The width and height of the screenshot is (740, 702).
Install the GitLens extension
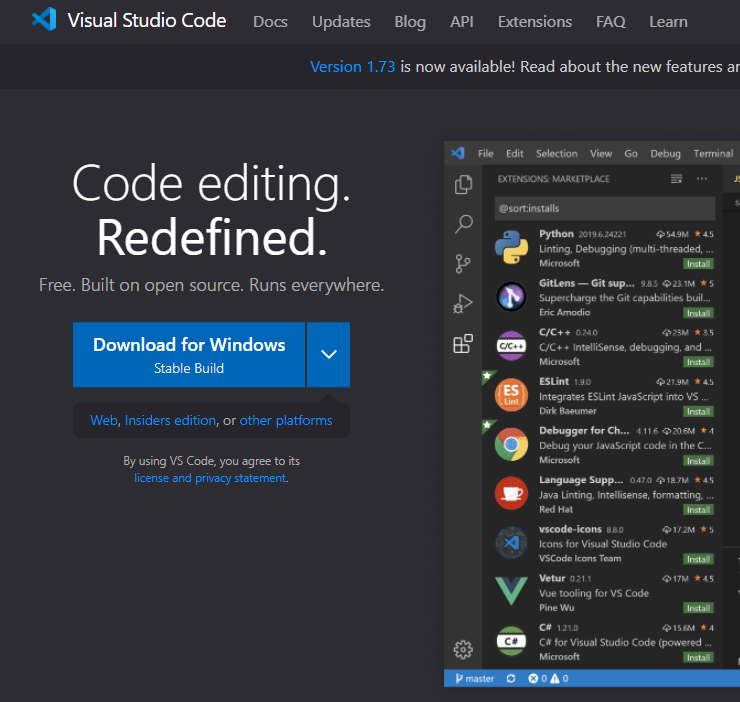(x=698, y=313)
